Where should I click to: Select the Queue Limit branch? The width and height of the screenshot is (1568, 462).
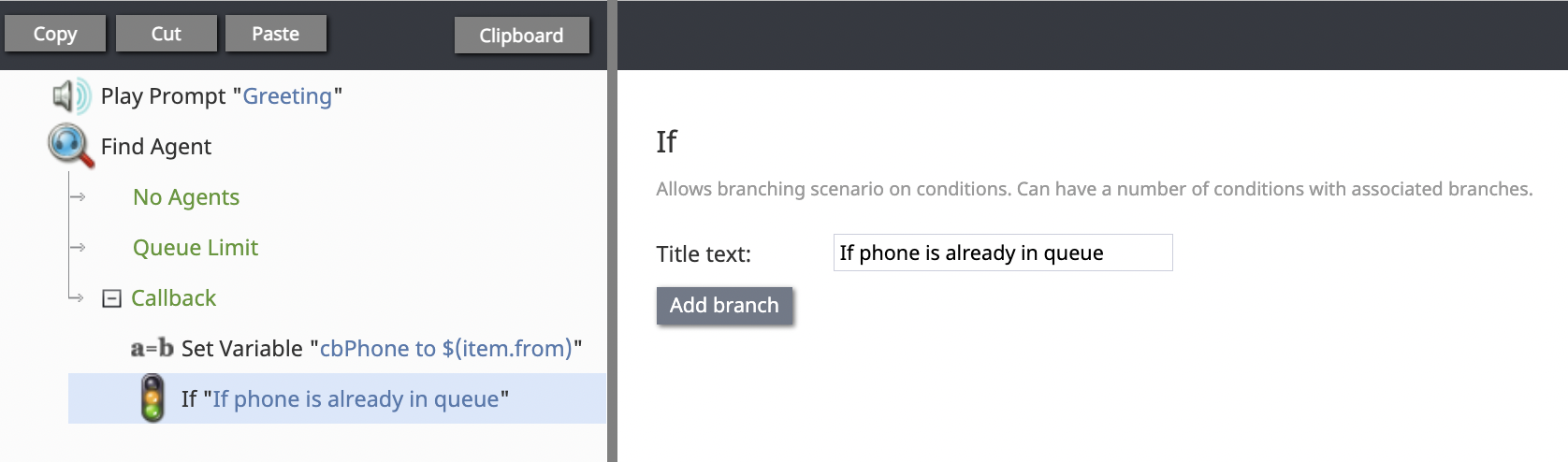[196, 248]
